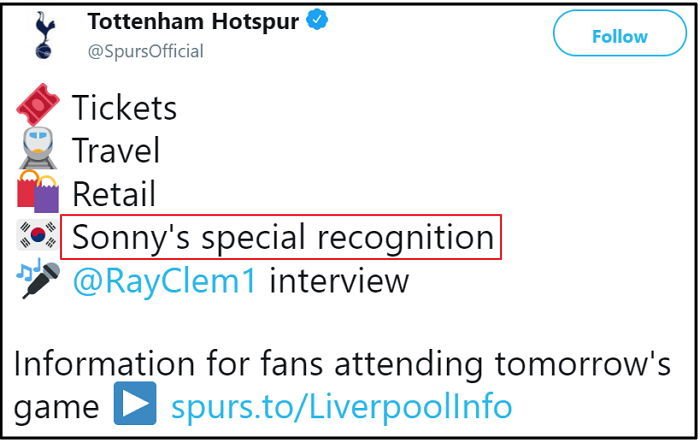Open the spurs.to/LiverpoolInfo link
This screenshot has height=443, width=700.
(x=342, y=406)
